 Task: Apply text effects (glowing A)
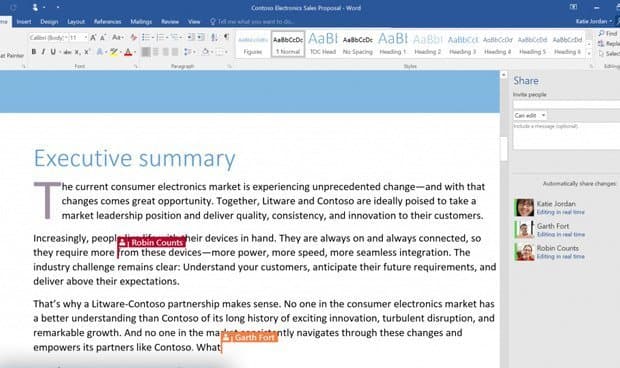click(100, 52)
